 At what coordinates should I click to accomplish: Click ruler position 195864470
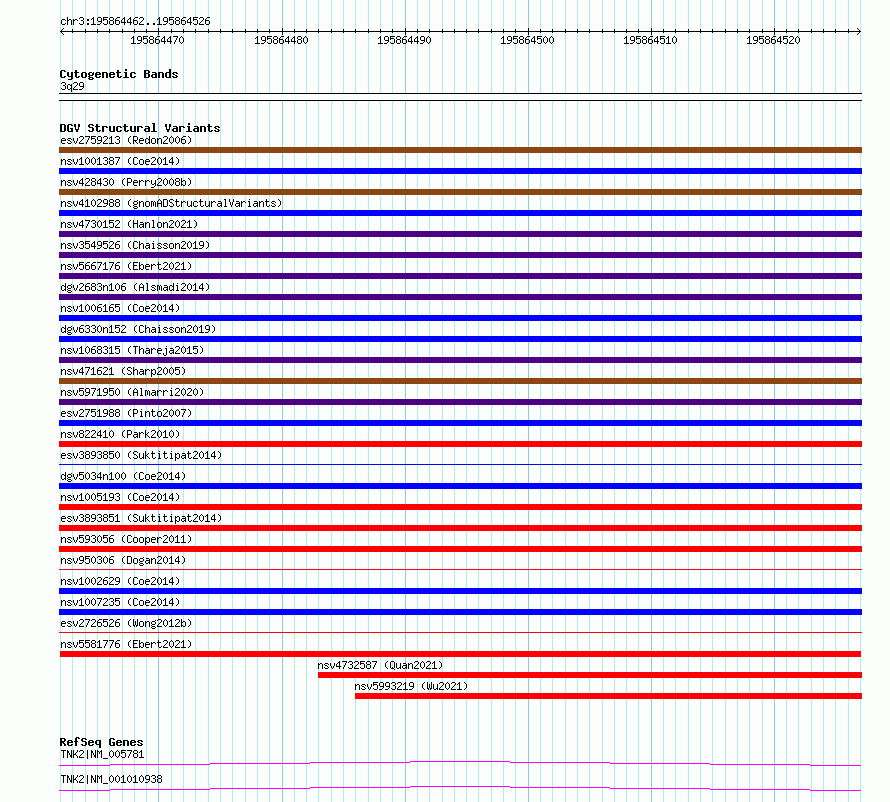tap(157, 40)
